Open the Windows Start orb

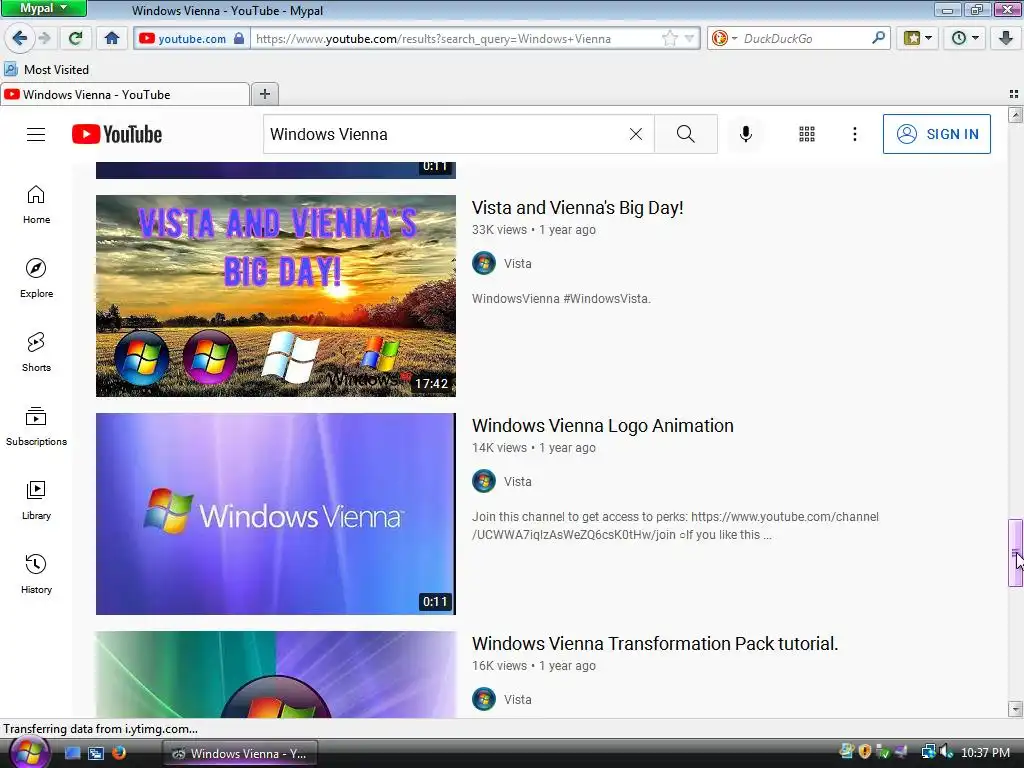(29, 752)
